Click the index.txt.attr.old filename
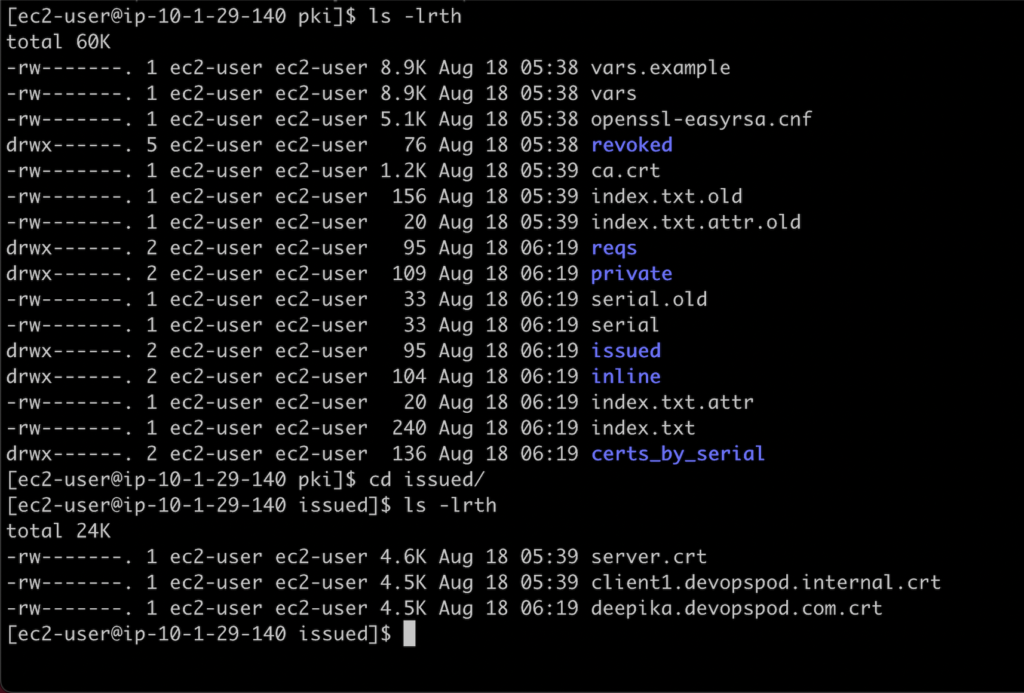Viewport: 1024px width, 693px height. point(696,222)
